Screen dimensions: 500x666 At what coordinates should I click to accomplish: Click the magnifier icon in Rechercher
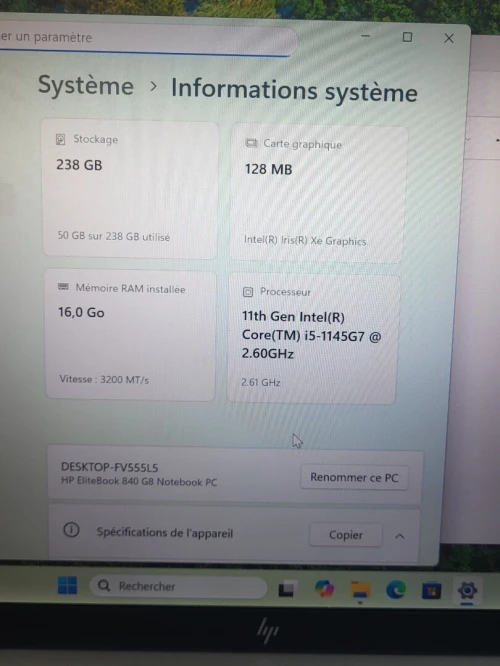(x=104, y=586)
